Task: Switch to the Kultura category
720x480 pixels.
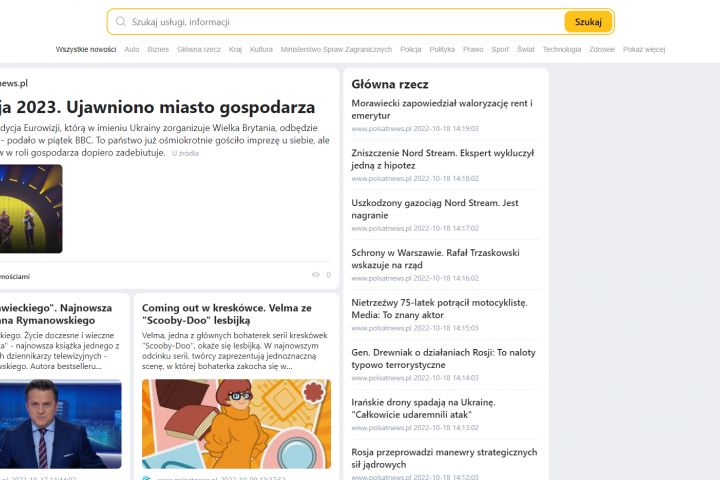Action: 261,50
